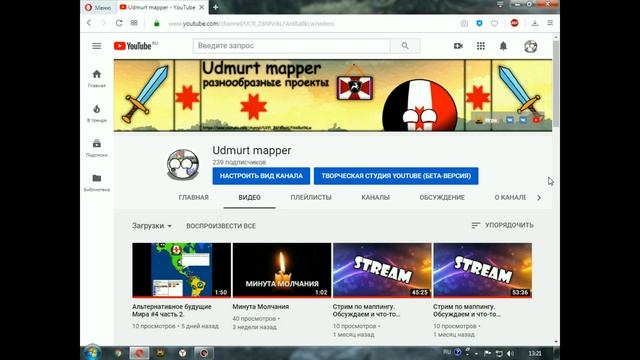Switch to the ПЛЕЙЛИСТЫ tab
Viewport: 640px width, 360px height.
coord(311,198)
